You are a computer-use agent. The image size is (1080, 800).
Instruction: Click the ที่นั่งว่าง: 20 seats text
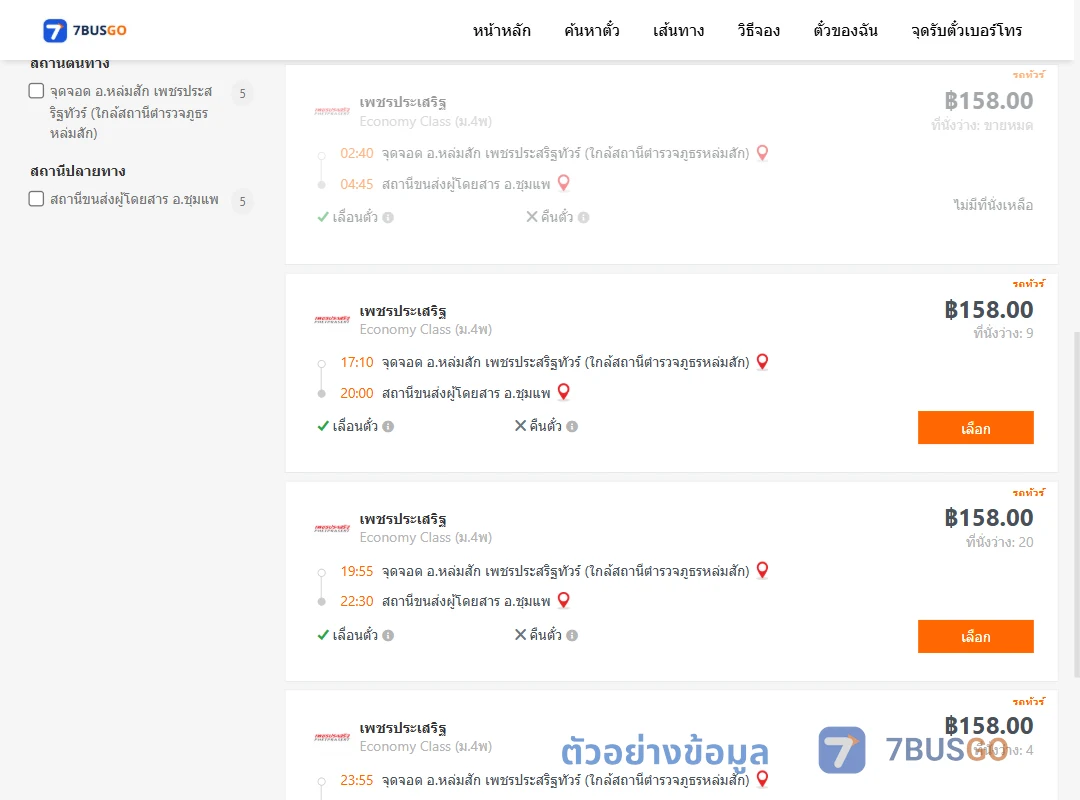point(999,542)
